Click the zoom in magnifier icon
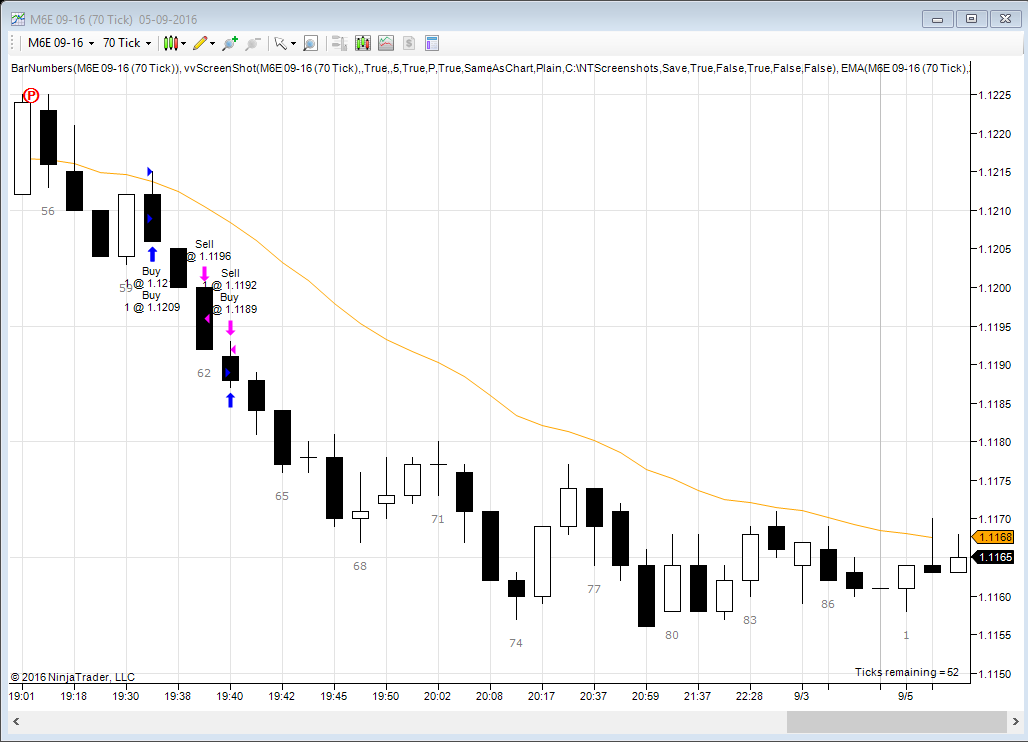The height and width of the screenshot is (742, 1028). click(x=229, y=43)
